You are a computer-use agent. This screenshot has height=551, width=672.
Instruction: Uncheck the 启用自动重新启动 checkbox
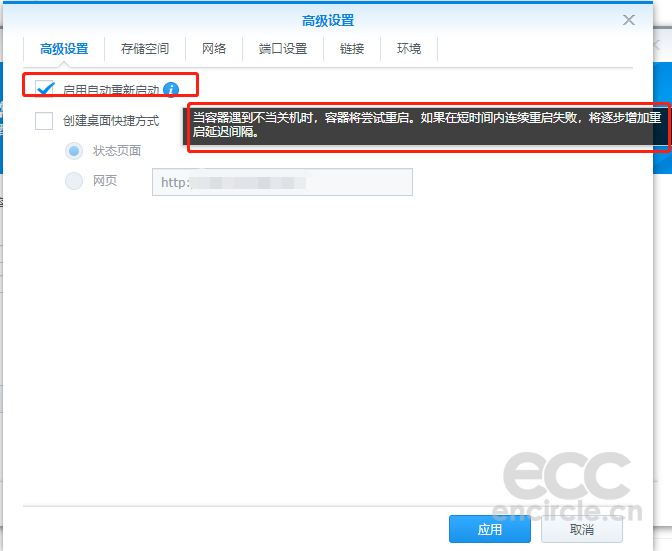click(44, 90)
